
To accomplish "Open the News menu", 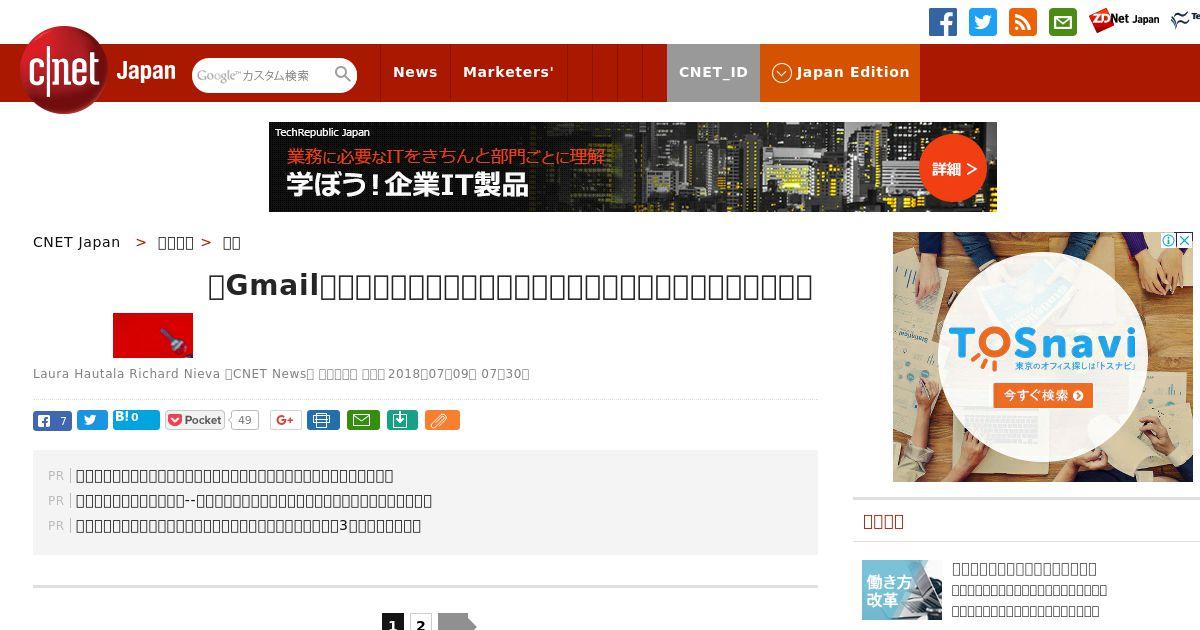I will click(x=415, y=72).
